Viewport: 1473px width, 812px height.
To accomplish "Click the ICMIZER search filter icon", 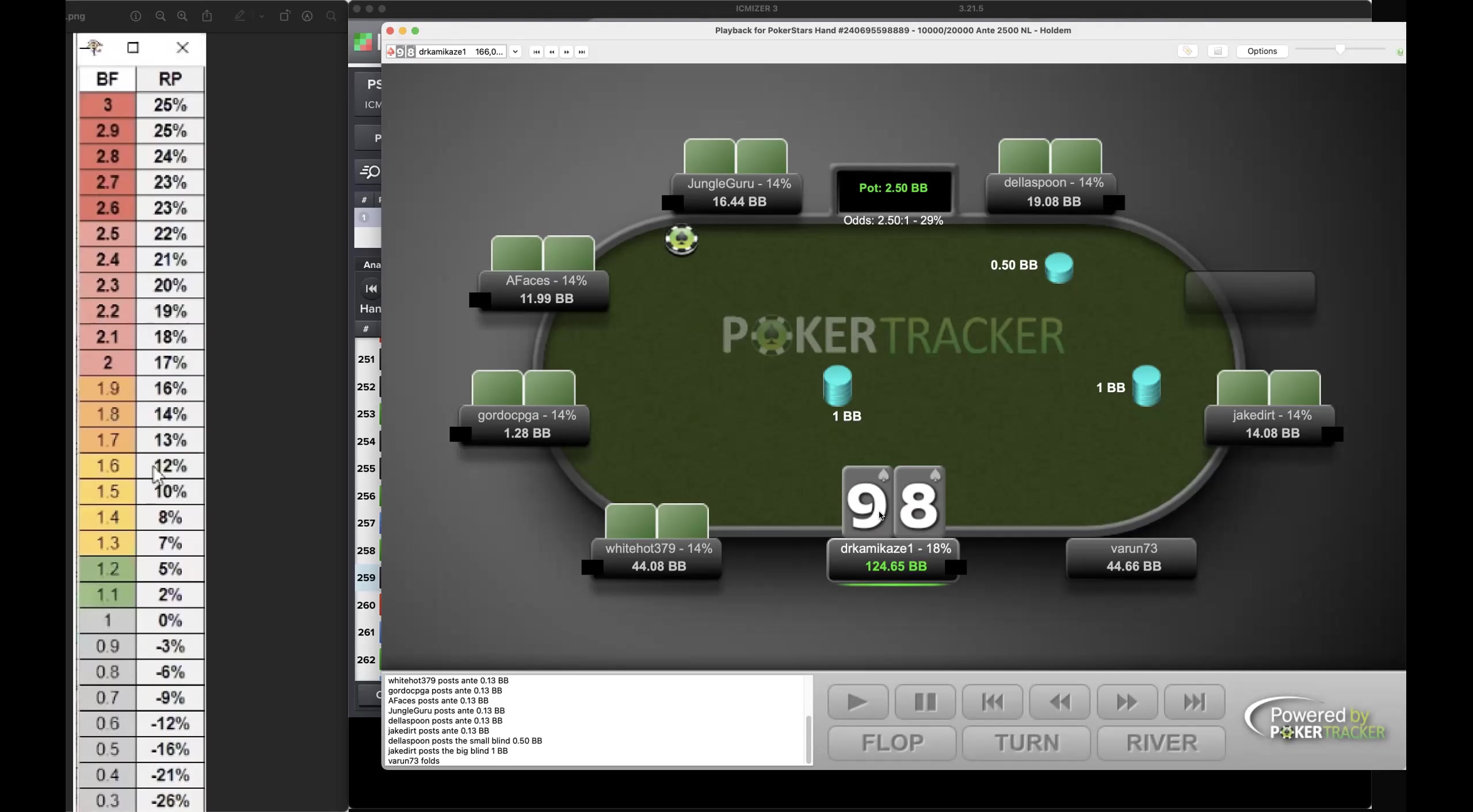I will 369,171.
